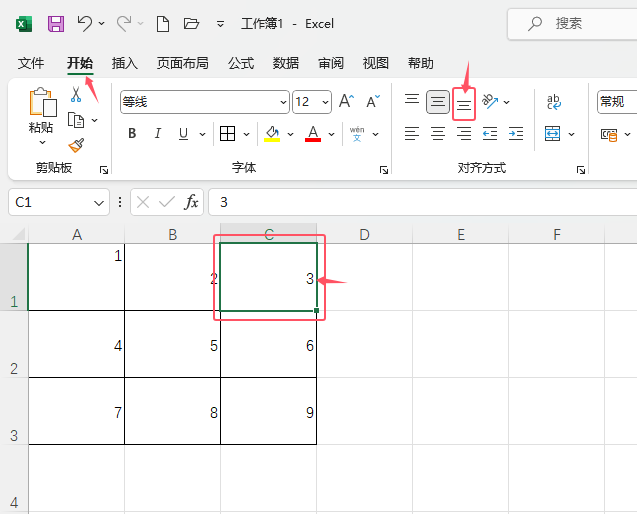This screenshot has height=514, width=637.
Task: Toggle top vertical alignment
Action: point(412,100)
